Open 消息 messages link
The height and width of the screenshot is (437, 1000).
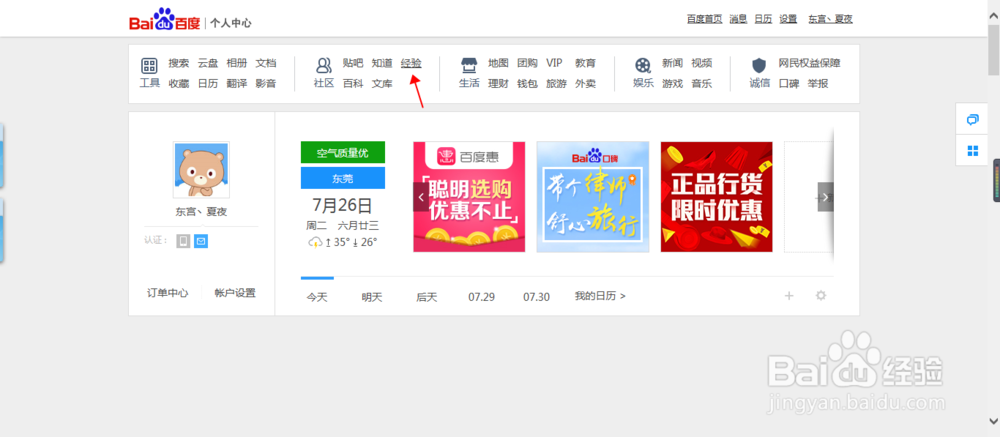[739, 19]
